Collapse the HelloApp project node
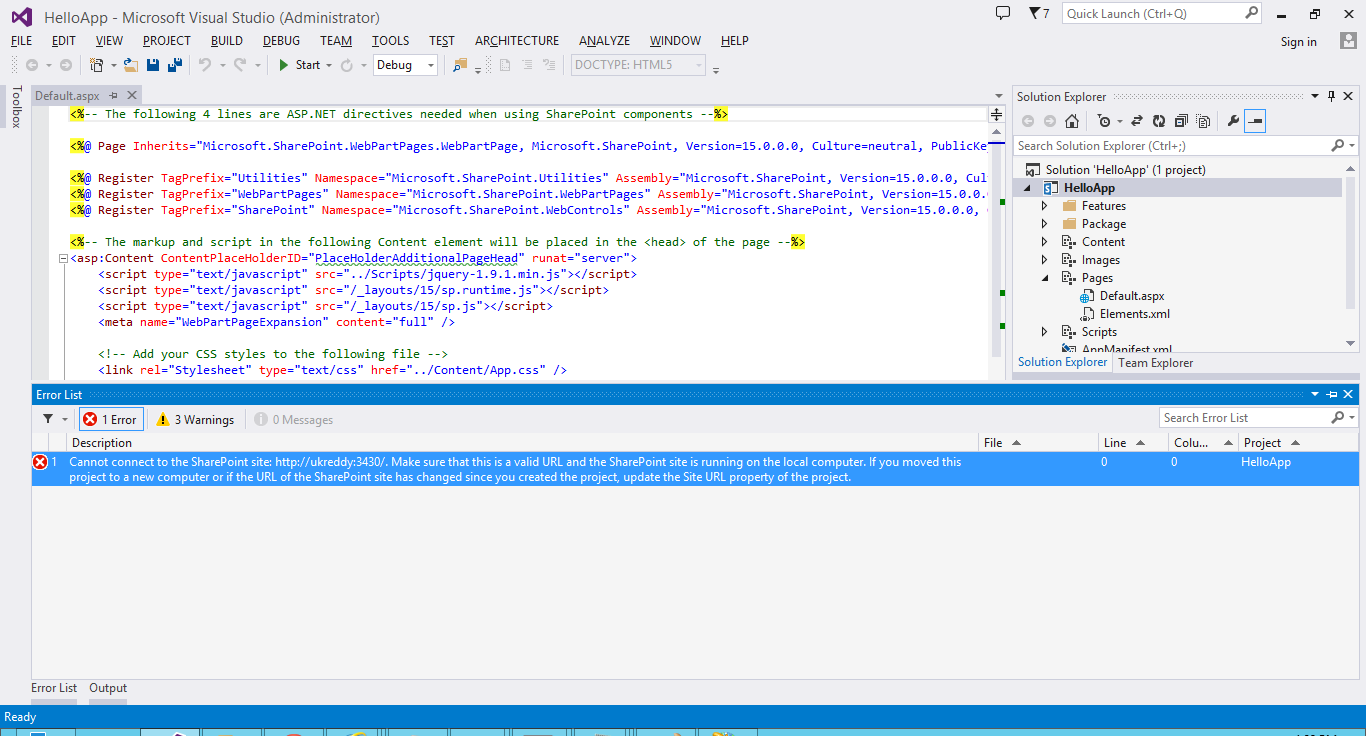Image resolution: width=1366 pixels, height=736 pixels. (1027, 188)
